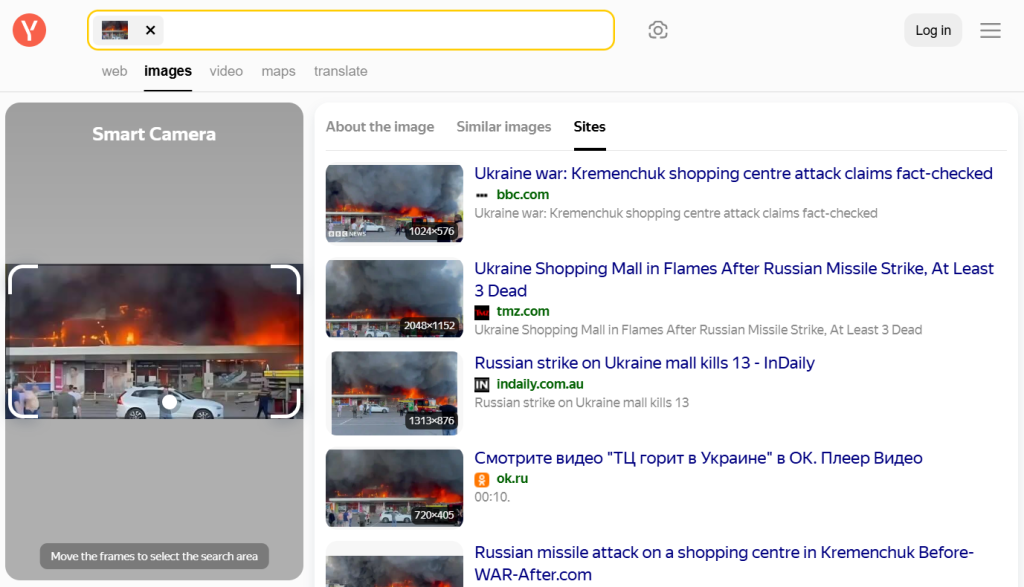The height and width of the screenshot is (587, 1024).
Task: Open the ok.ru video result title link
Action: coord(698,458)
